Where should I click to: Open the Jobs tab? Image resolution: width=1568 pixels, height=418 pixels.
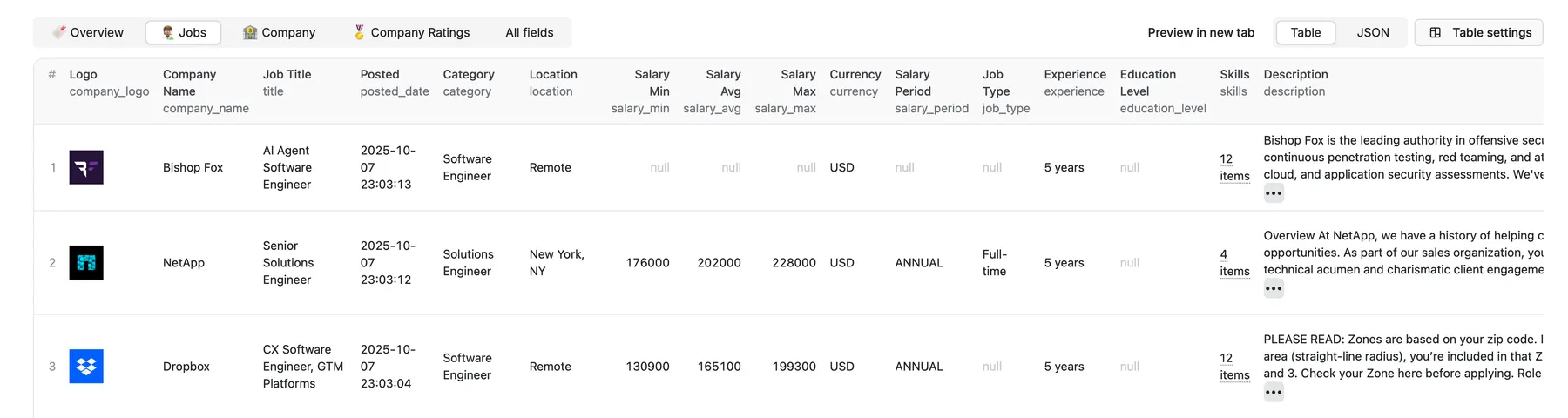click(x=183, y=32)
